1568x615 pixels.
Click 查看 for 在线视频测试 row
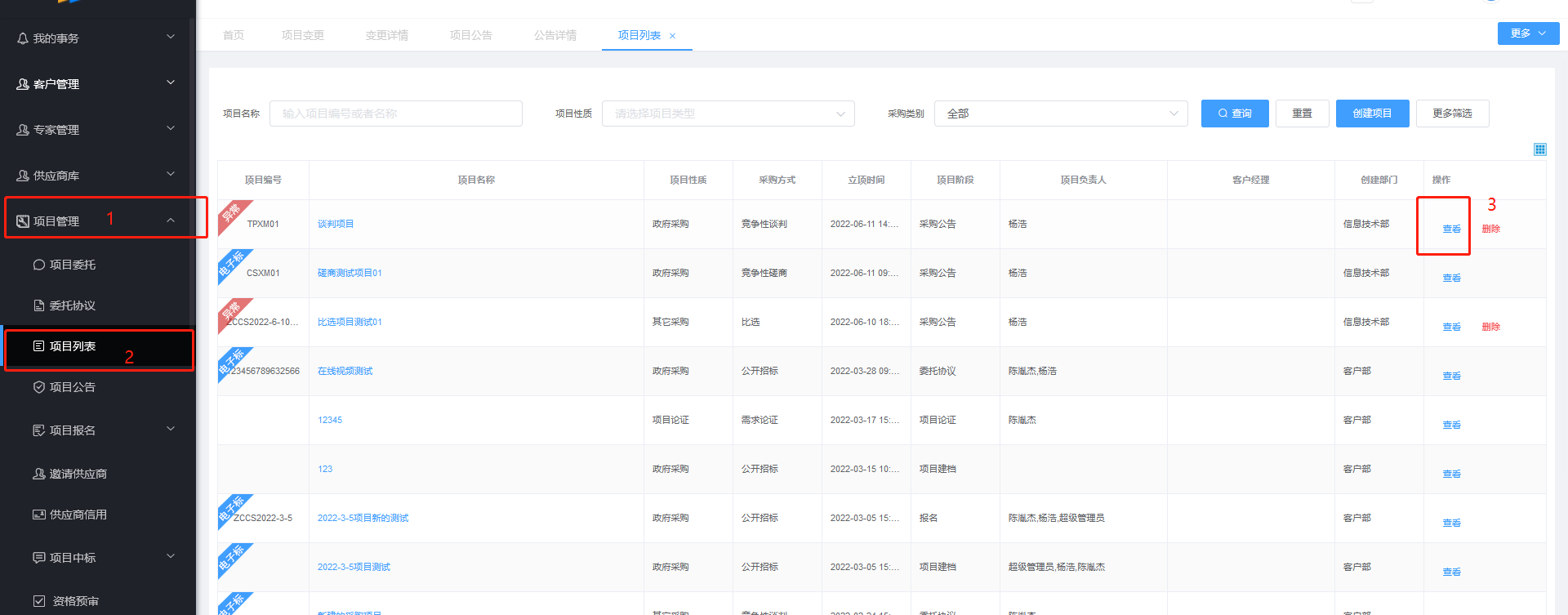[x=1451, y=377]
